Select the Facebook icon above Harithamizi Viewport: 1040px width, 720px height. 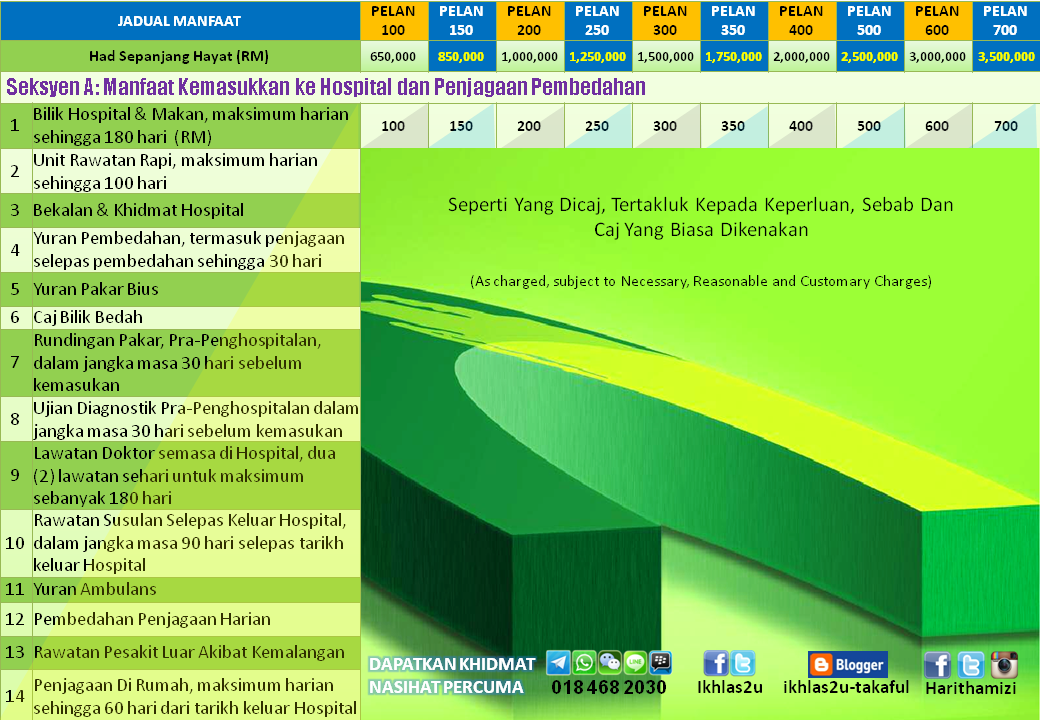(x=939, y=665)
